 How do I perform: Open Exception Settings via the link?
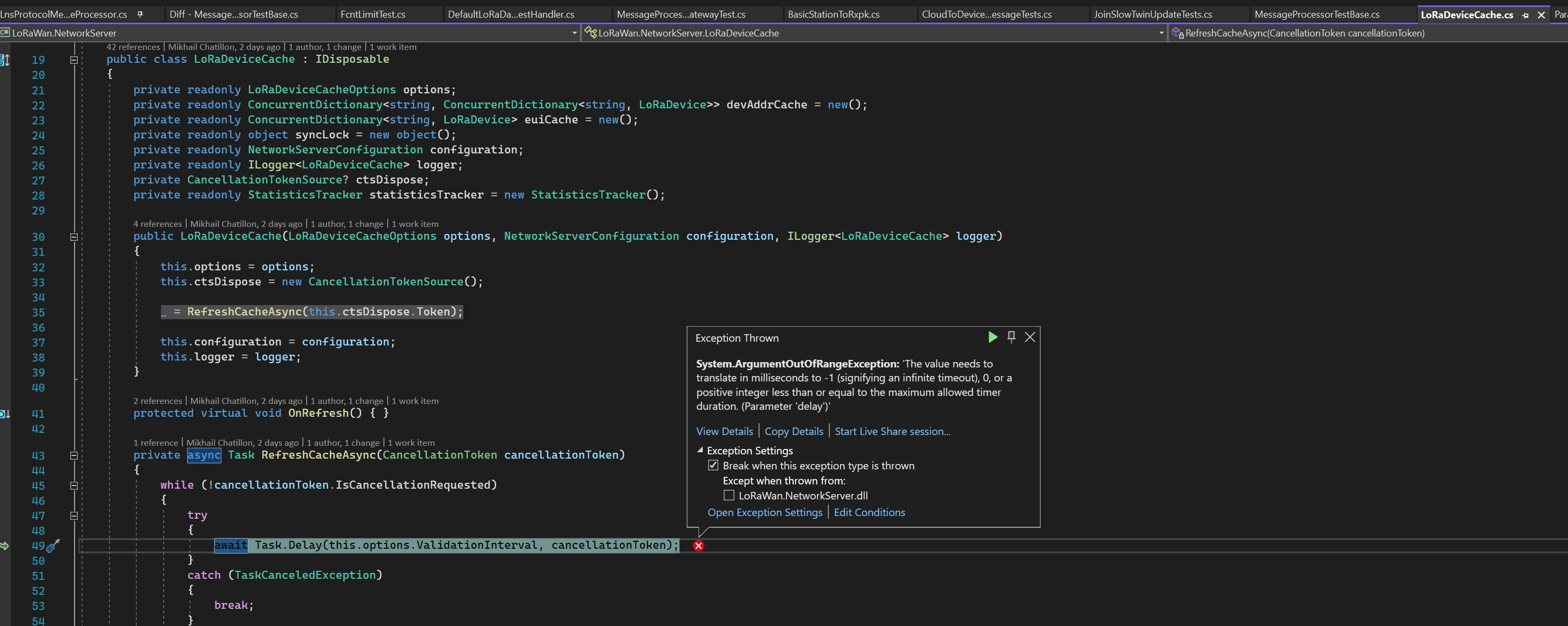click(764, 512)
